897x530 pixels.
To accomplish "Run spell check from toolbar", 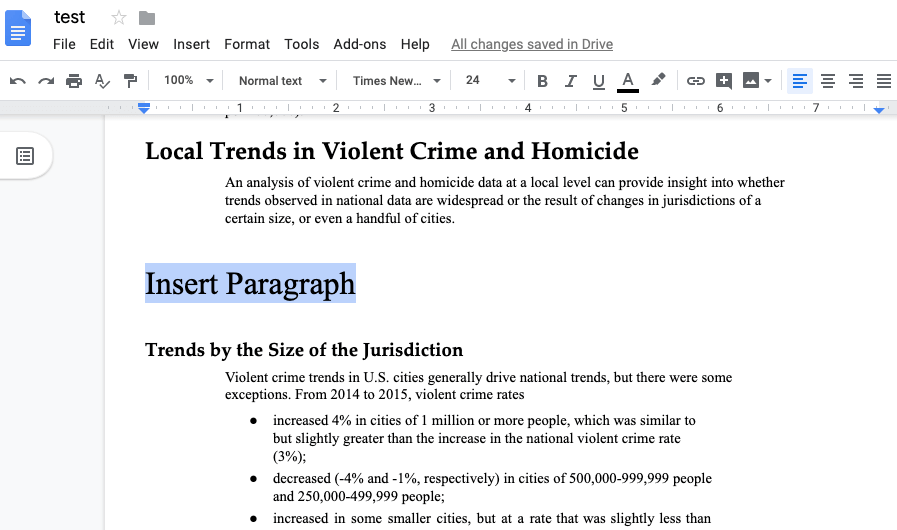I will point(102,81).
